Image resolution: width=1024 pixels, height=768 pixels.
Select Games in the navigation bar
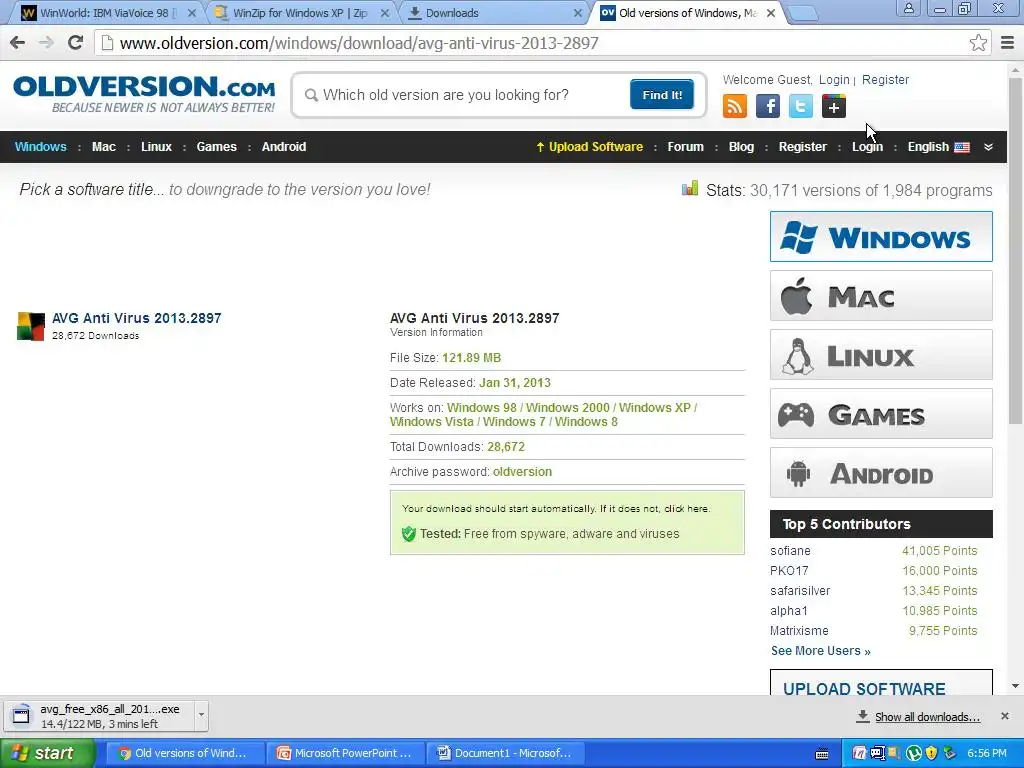217,147
